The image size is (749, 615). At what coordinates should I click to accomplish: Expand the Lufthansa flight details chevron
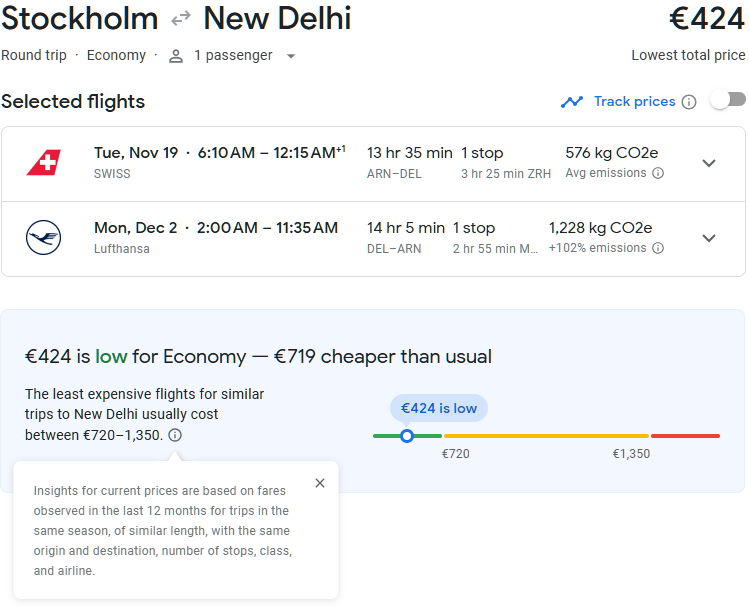pos(709,238)
